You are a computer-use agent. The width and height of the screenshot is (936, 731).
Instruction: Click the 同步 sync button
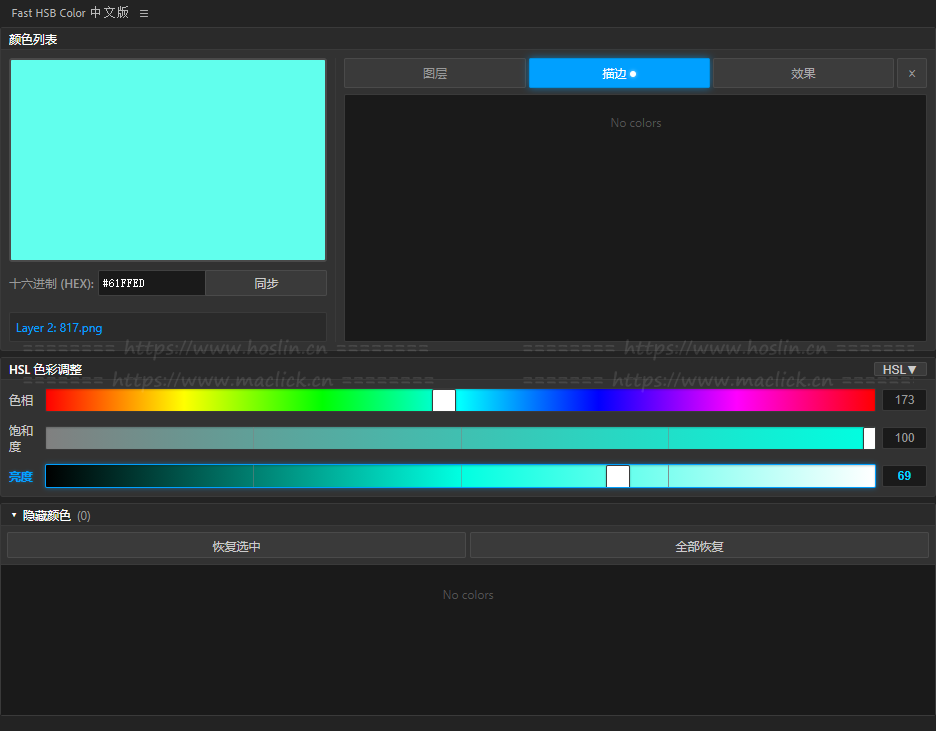tap(266, 283)
